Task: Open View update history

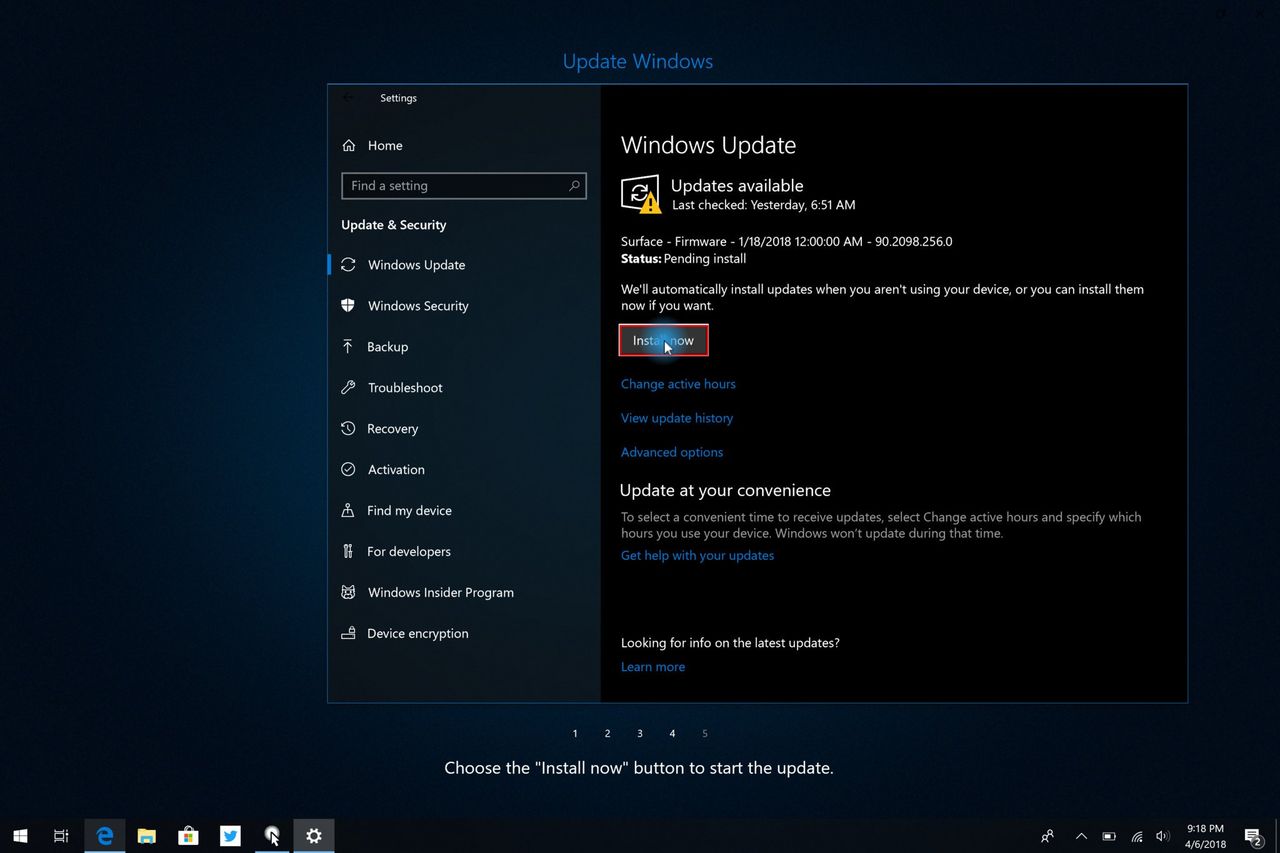Action: click(x=677, y=418)
